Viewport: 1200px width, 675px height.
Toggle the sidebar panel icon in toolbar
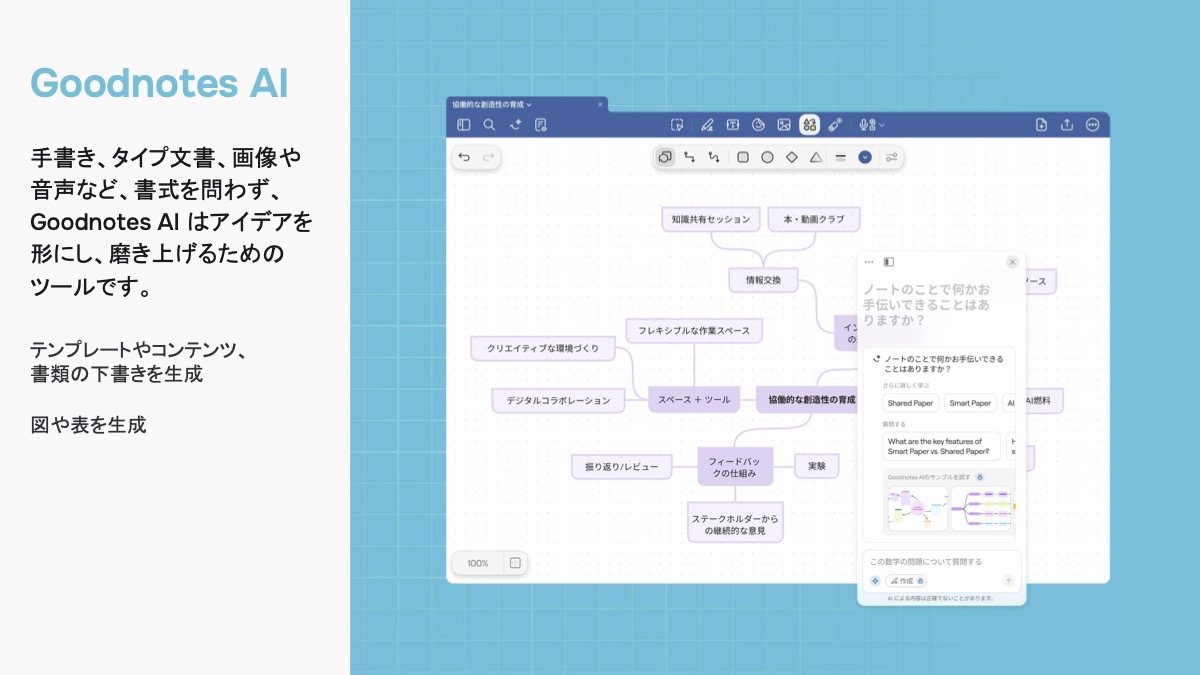(464, 125)
